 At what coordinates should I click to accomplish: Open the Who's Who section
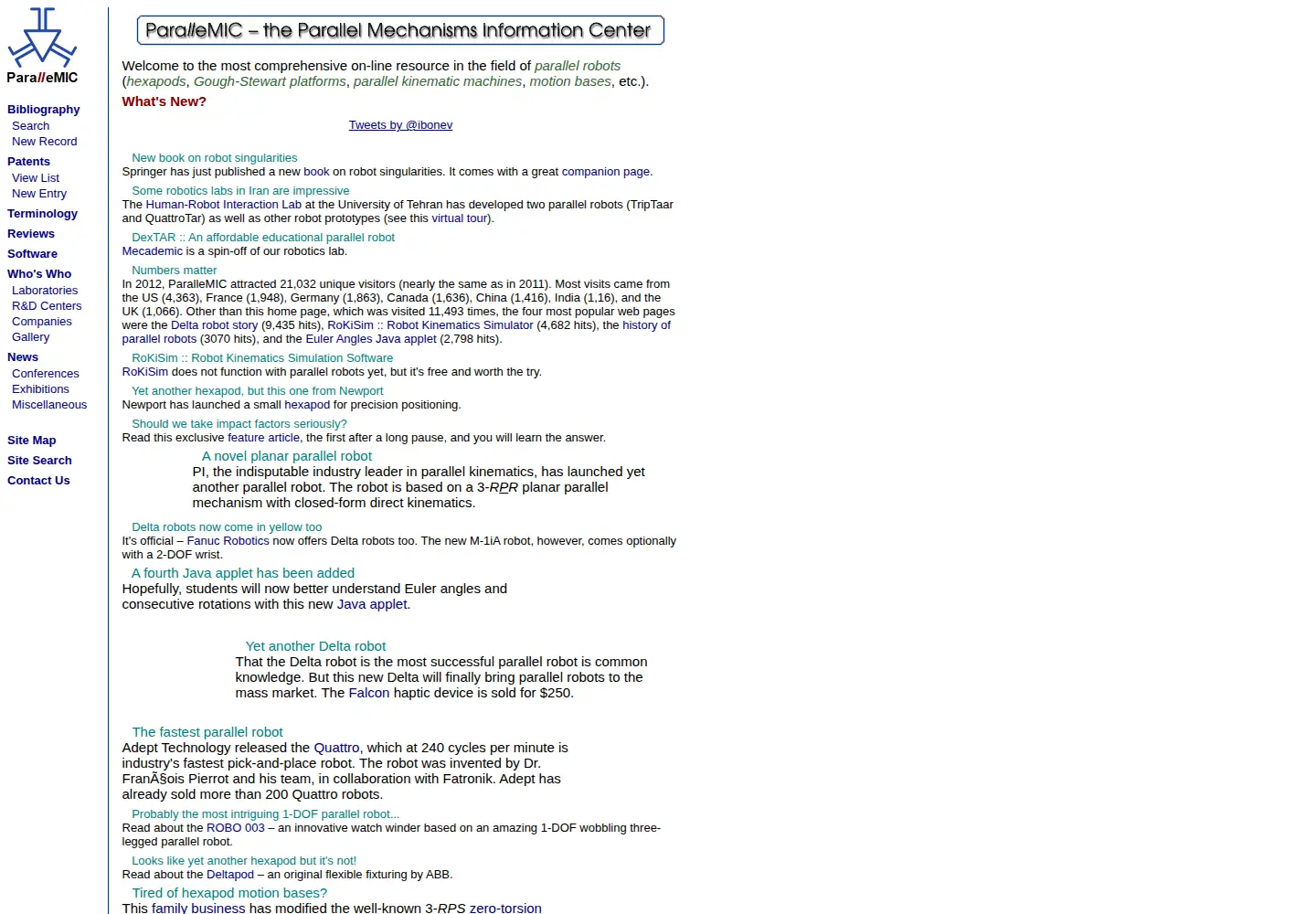click(39, 274)
